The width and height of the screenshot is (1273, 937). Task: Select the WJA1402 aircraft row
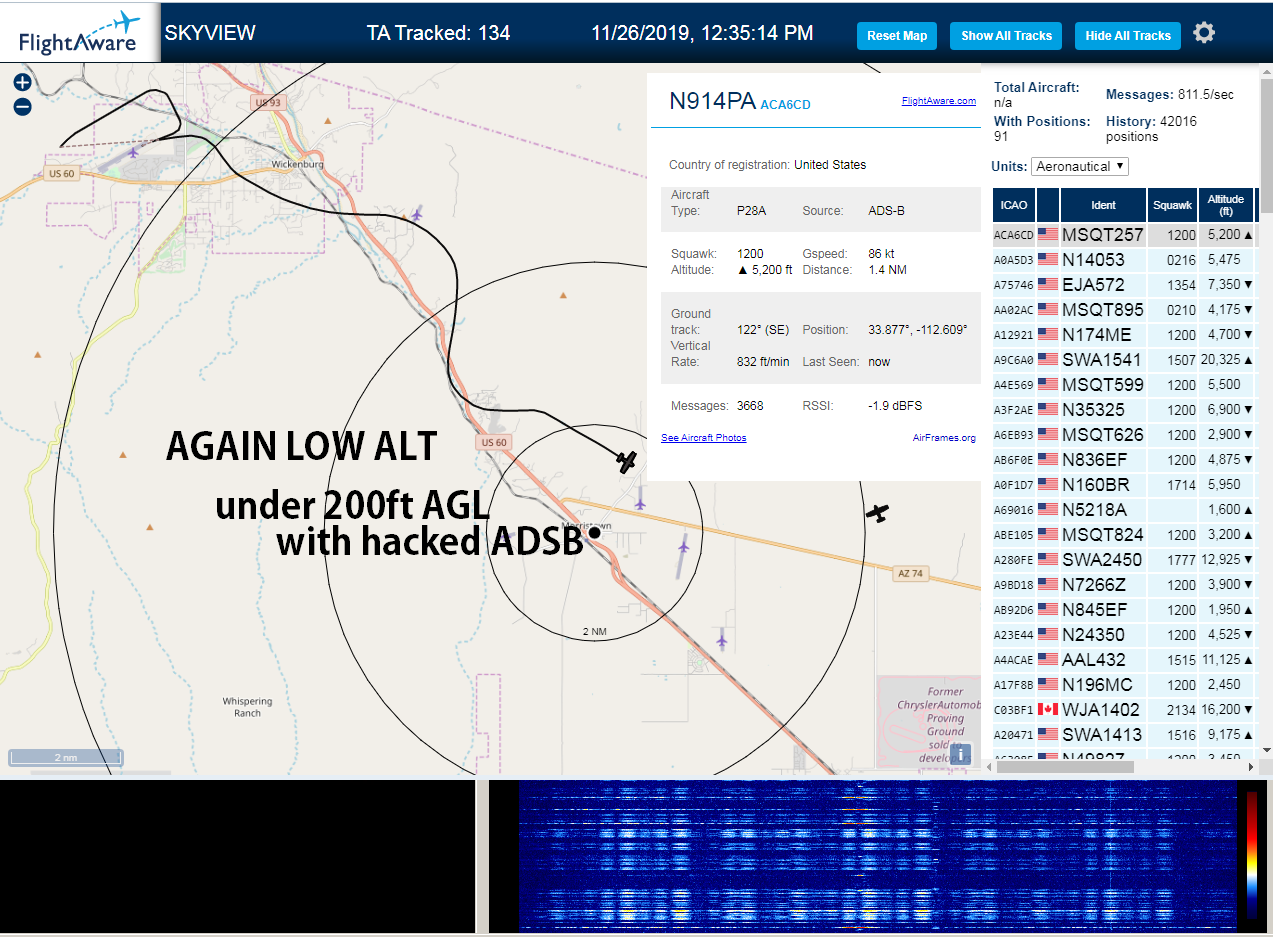(1123, 710)
